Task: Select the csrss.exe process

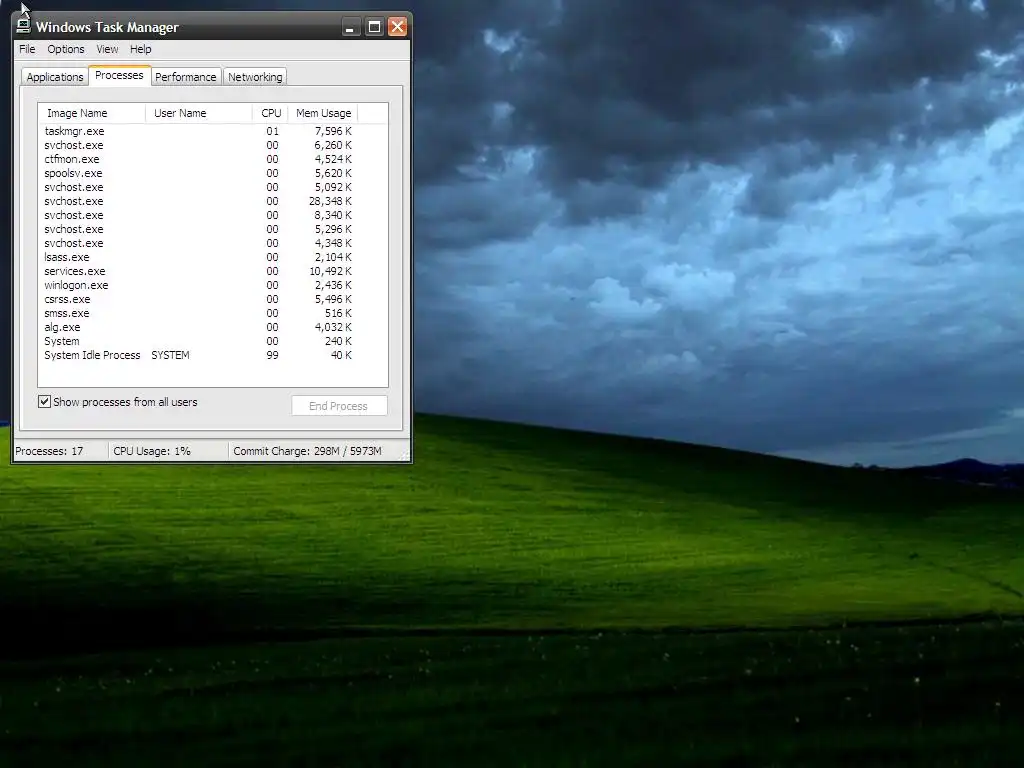Action: point(199,299)
